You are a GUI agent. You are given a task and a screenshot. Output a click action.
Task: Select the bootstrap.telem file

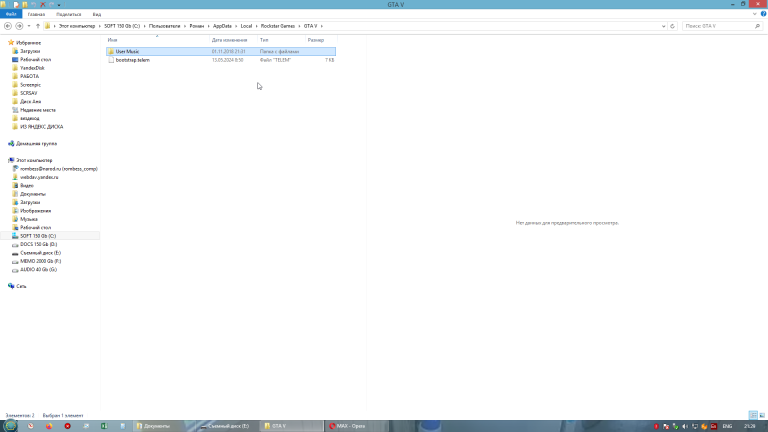[x=221, y=60]
